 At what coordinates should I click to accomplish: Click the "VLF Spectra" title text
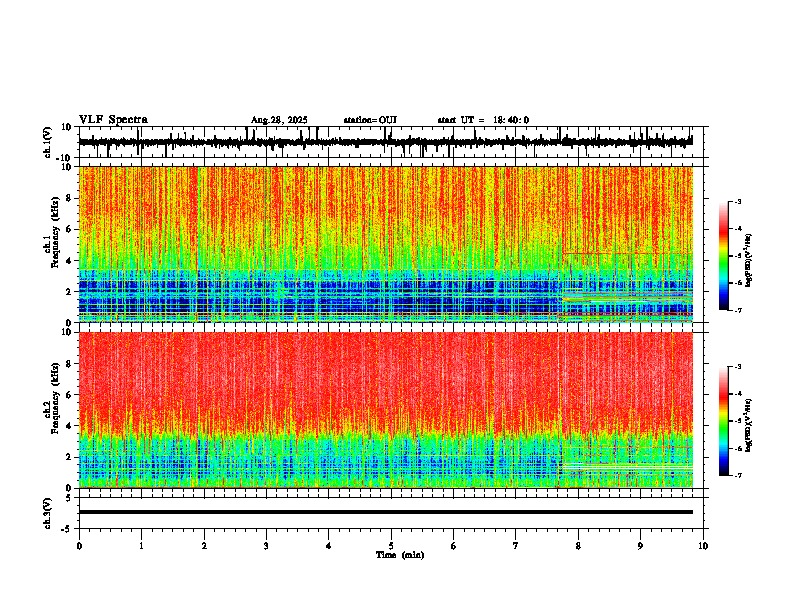pos(113,120)
